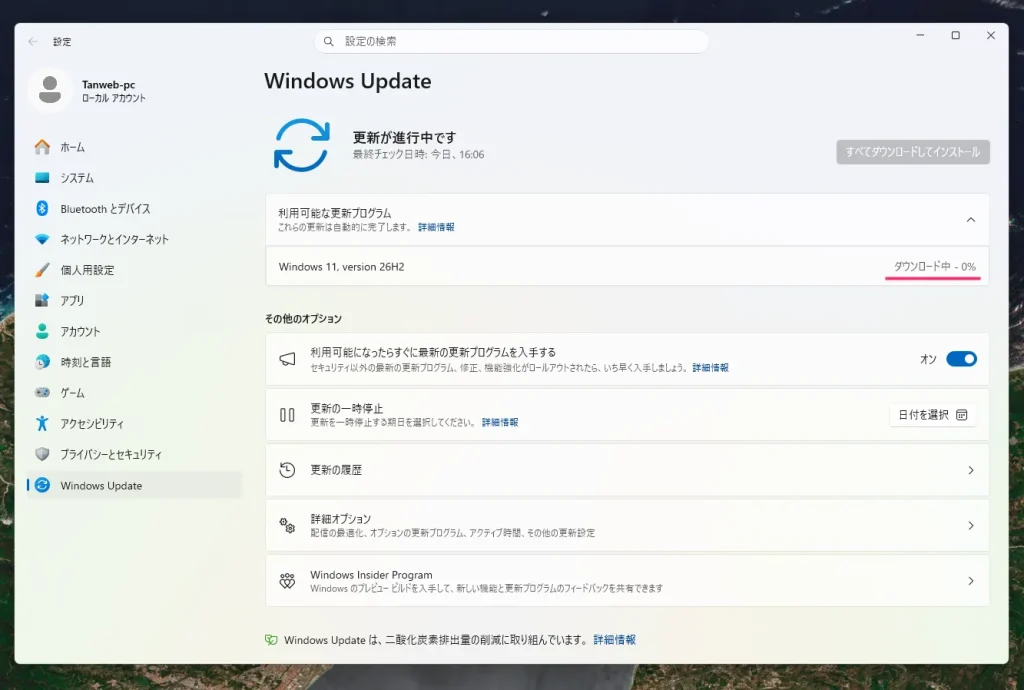Click 更新の履歴 row title

tap(336, 469)
